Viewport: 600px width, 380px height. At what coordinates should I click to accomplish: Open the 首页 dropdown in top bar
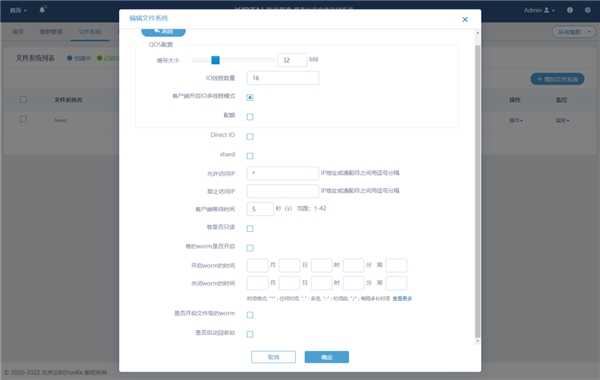coord(18,10)
